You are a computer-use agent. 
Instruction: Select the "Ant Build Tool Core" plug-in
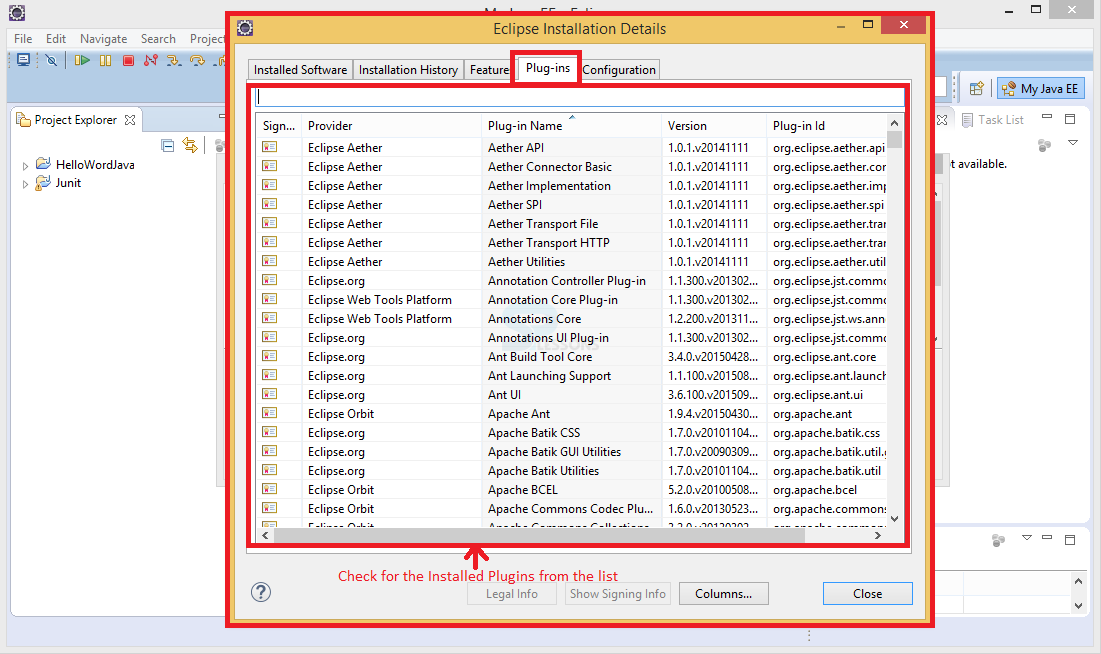pos(540,356)
